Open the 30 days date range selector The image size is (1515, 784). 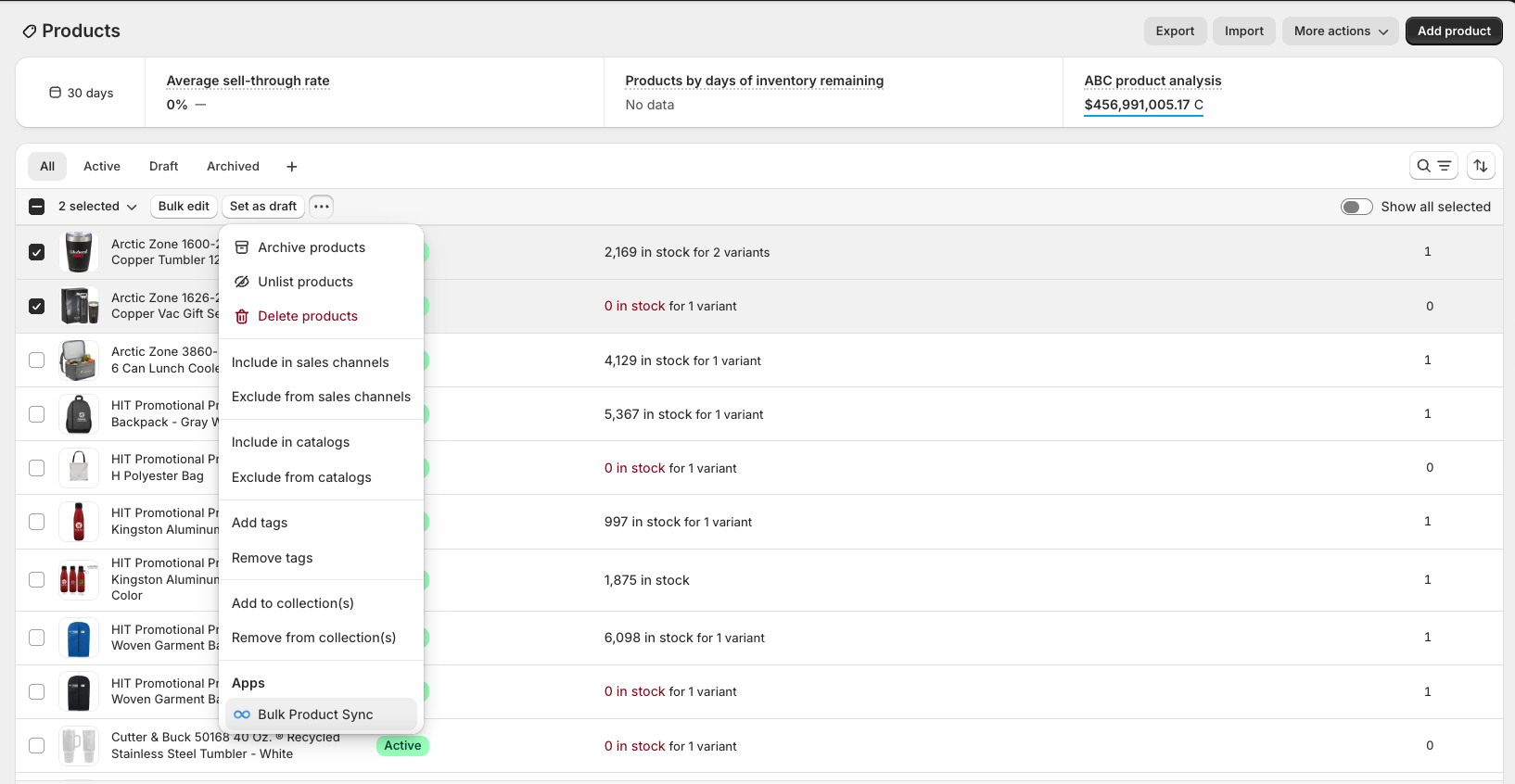point(81,93)
